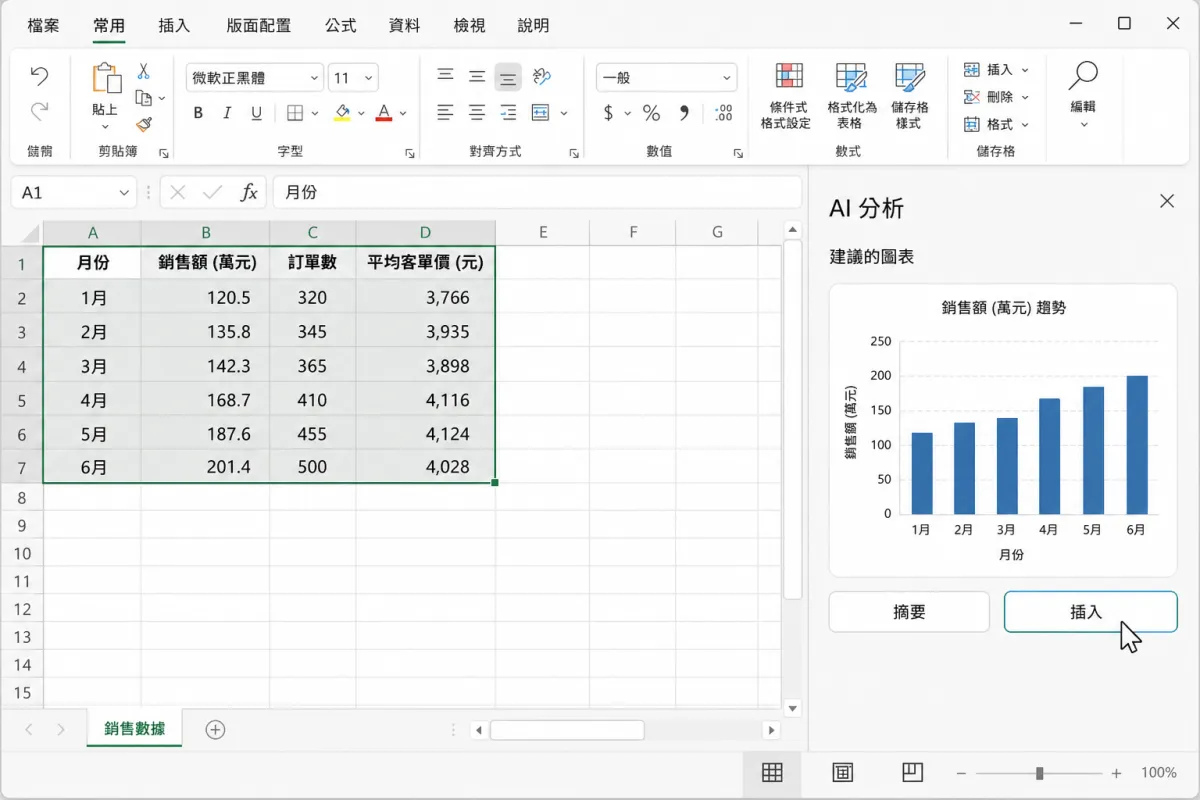The image size is (1200, 800).
Task: Open the 說明 tab
Action: [x=533, y=26]
